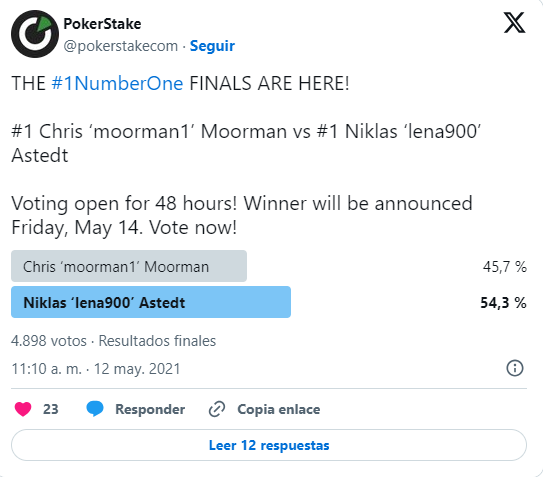Screen dimensions: 543x477
Task: Click the chain link copy icon
Action: tap(217, 409)
